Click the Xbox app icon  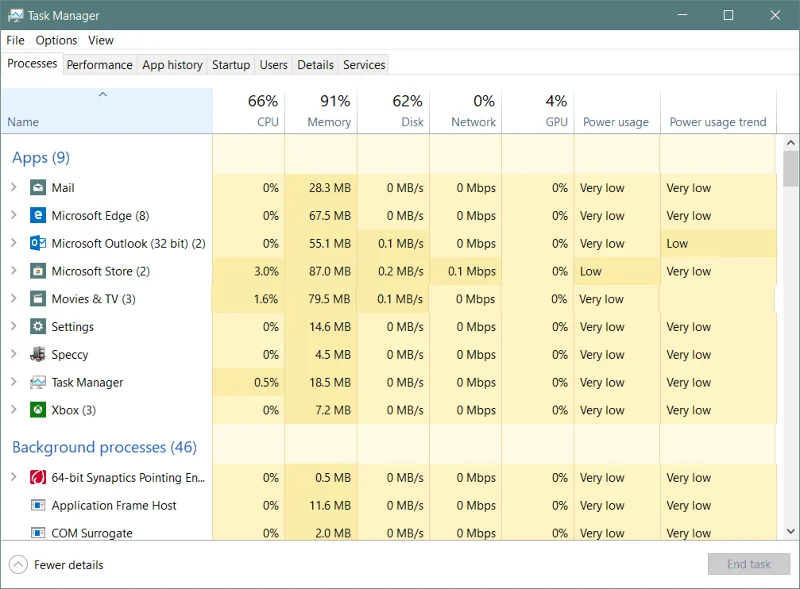pyautogui.click(x=38, y=410)
